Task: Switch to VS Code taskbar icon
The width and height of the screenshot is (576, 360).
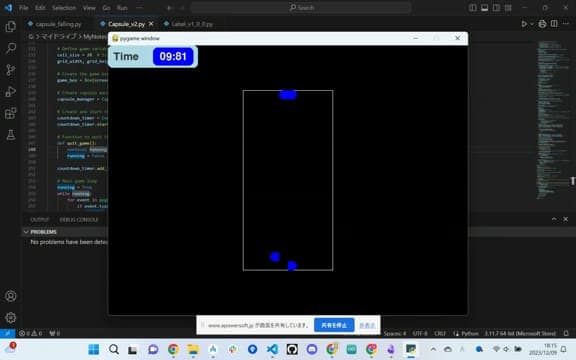Action: pos(272,349)
